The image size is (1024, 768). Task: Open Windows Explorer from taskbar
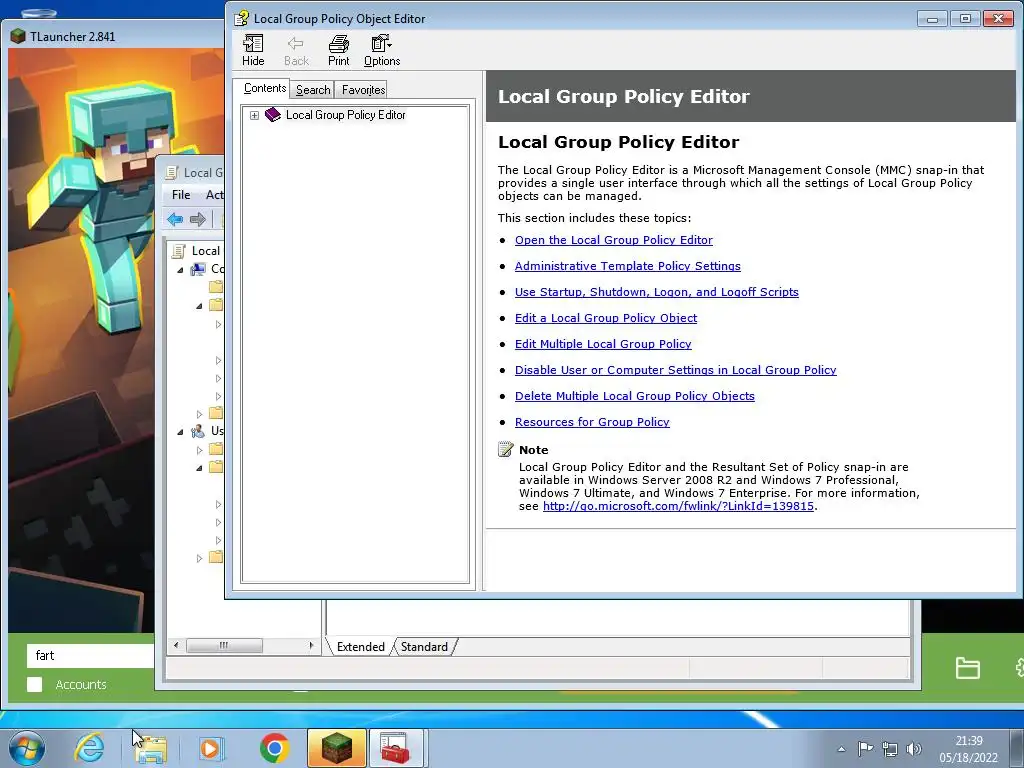[x=151, y=748]
